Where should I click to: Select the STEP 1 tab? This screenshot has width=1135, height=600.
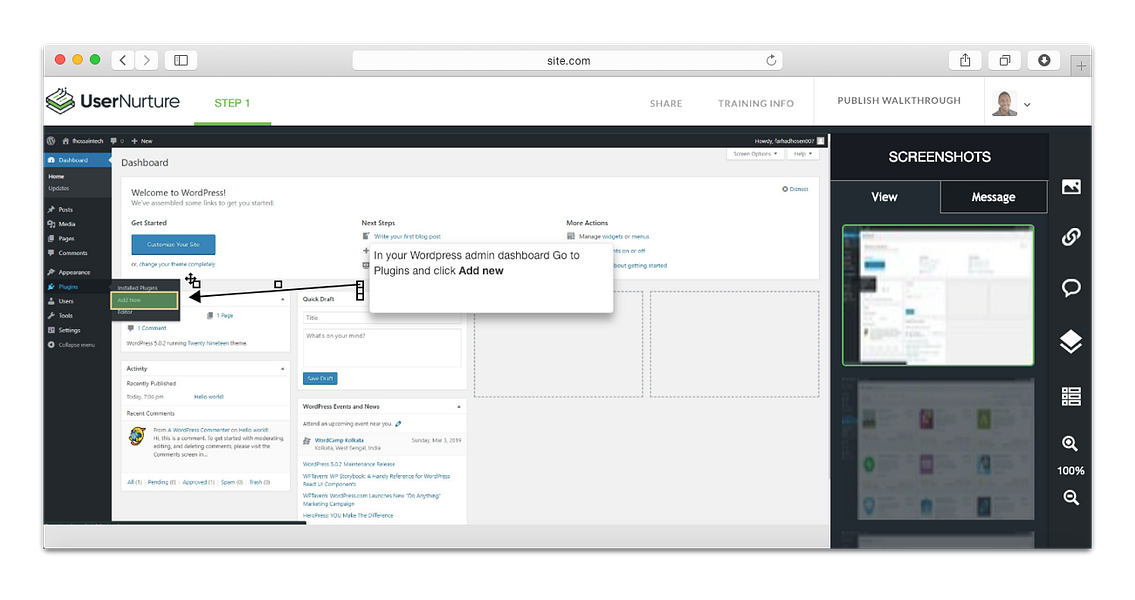click(232, 103)
